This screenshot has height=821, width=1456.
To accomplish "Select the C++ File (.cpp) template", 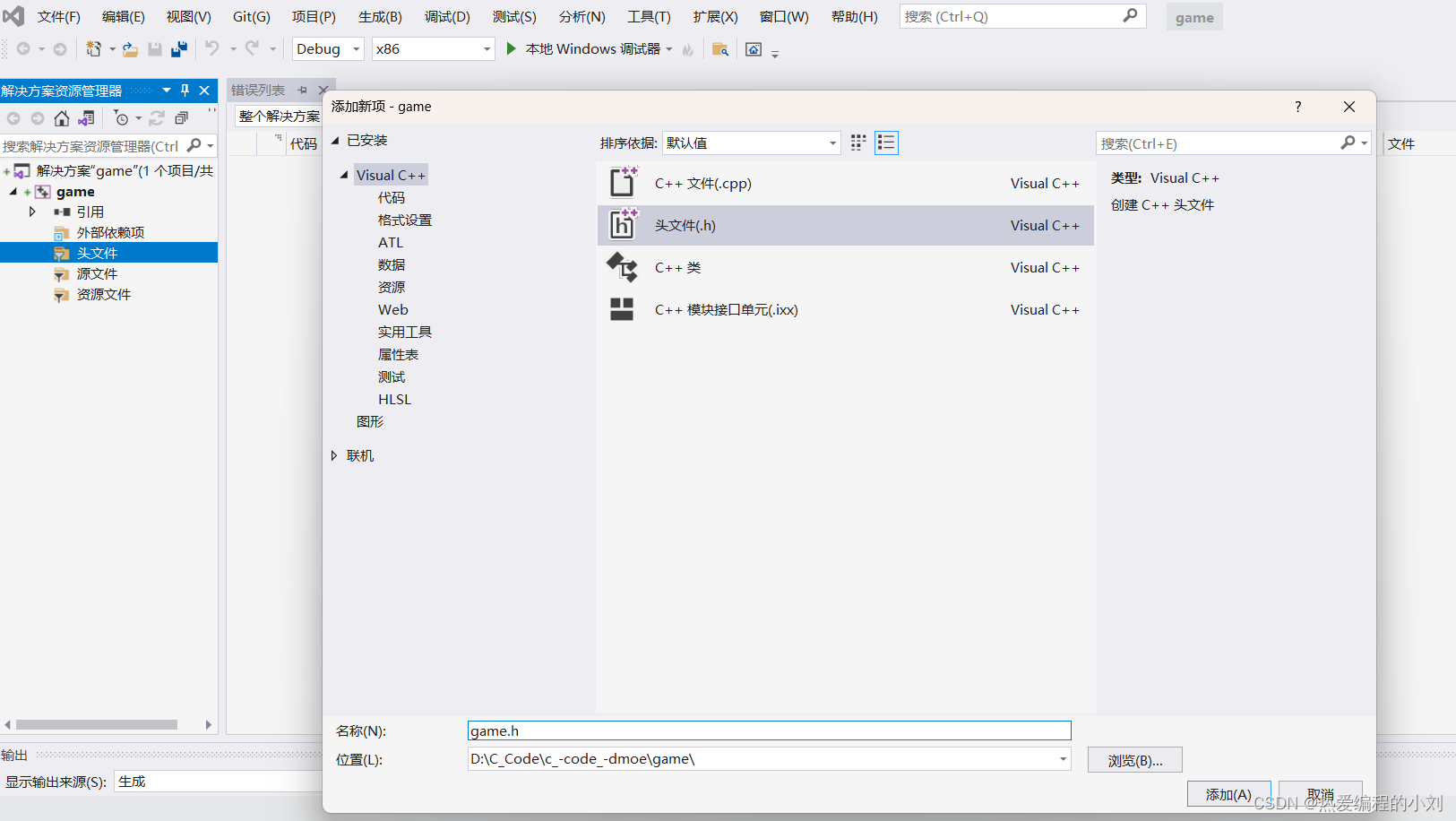I will [845, 184].
